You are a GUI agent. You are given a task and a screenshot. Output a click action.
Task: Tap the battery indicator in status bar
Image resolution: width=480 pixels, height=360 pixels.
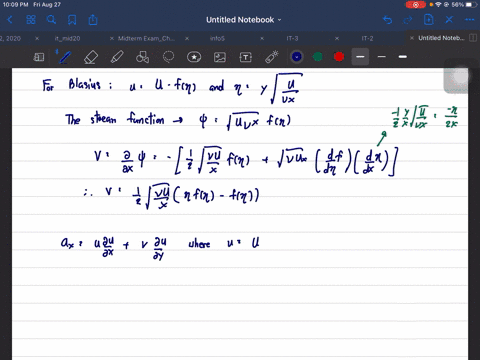tap(471, 5)
